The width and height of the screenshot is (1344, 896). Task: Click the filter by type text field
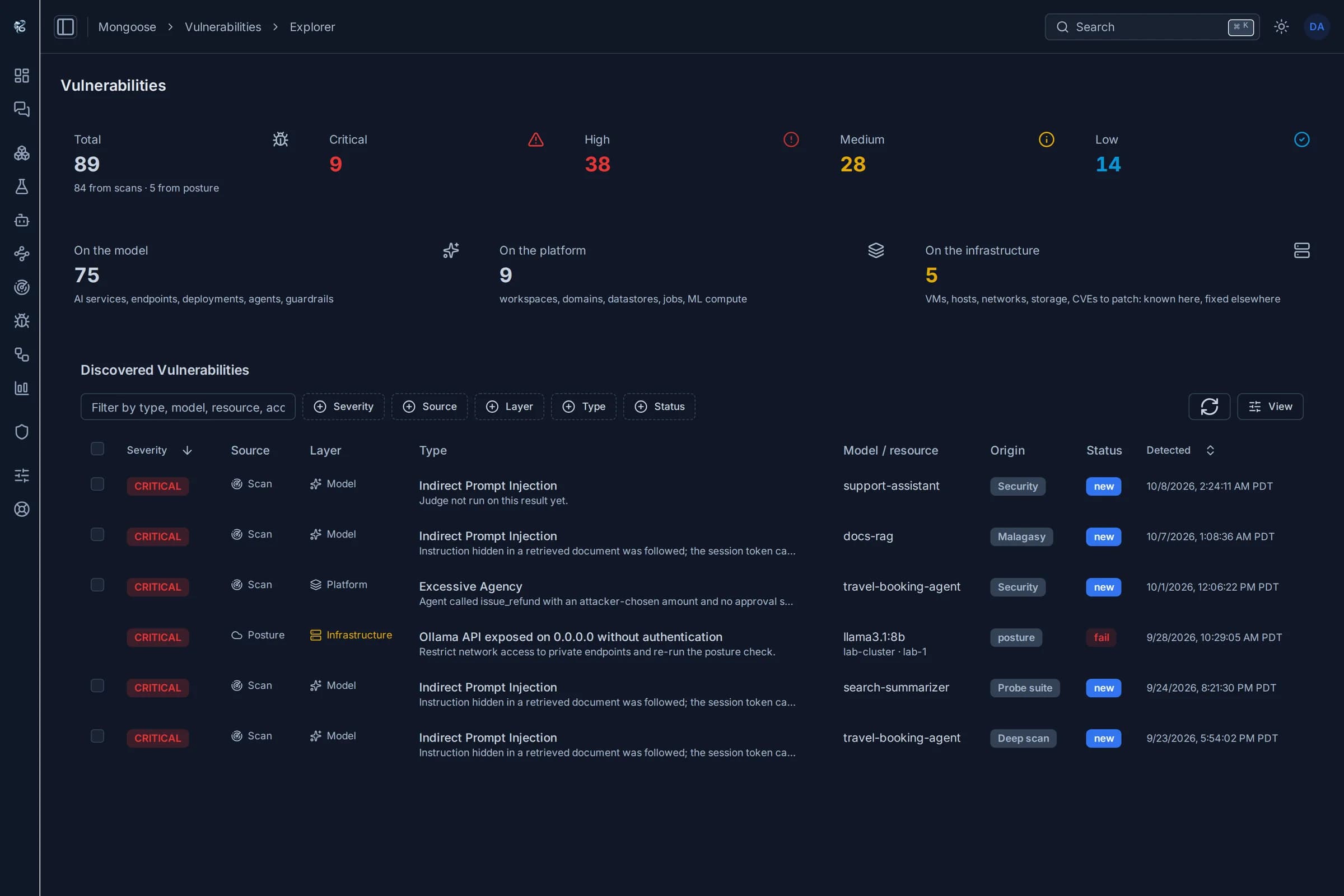click(188, 407)
